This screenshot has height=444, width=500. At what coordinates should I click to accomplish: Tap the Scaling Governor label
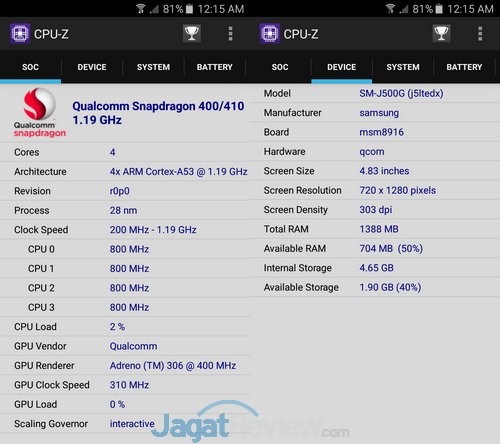(51, 424)
